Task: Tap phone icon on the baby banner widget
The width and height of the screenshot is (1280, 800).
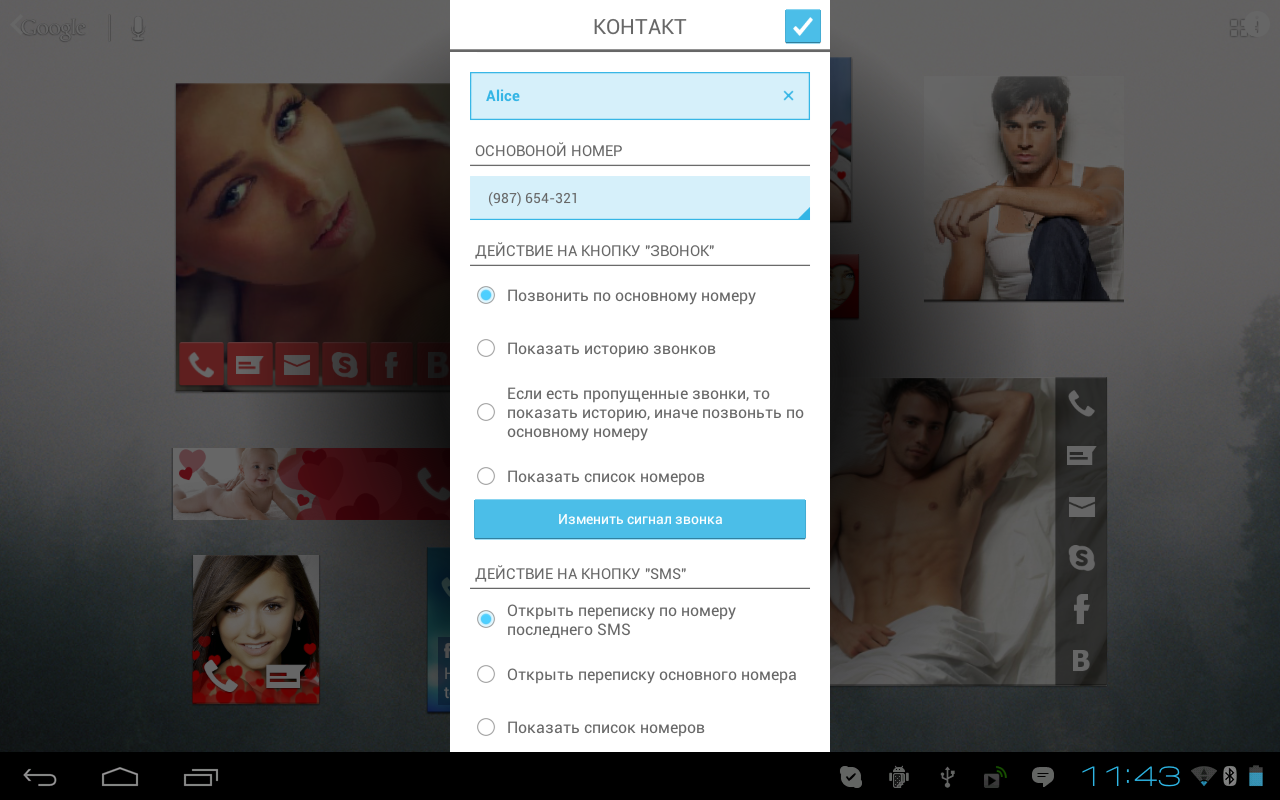Action: click(433, 484)
